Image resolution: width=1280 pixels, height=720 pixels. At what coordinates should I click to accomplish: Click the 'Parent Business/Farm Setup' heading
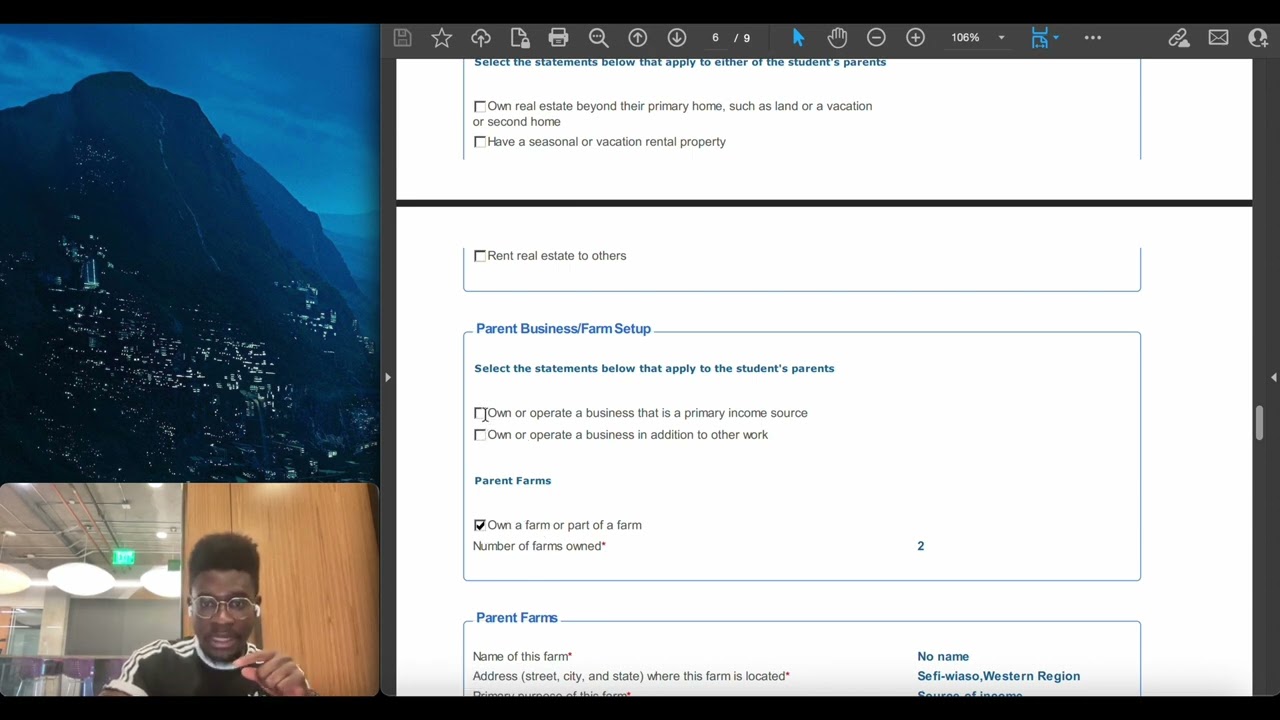563,329
